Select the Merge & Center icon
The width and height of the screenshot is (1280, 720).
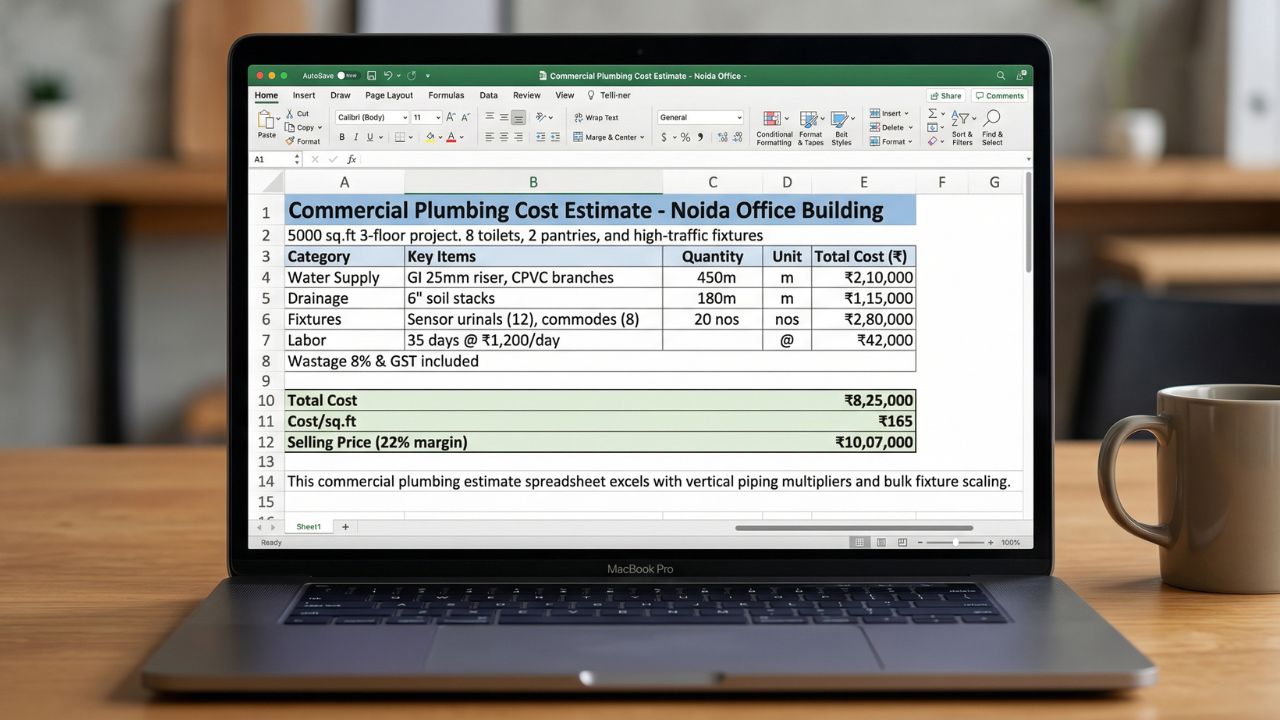(578, 137)
